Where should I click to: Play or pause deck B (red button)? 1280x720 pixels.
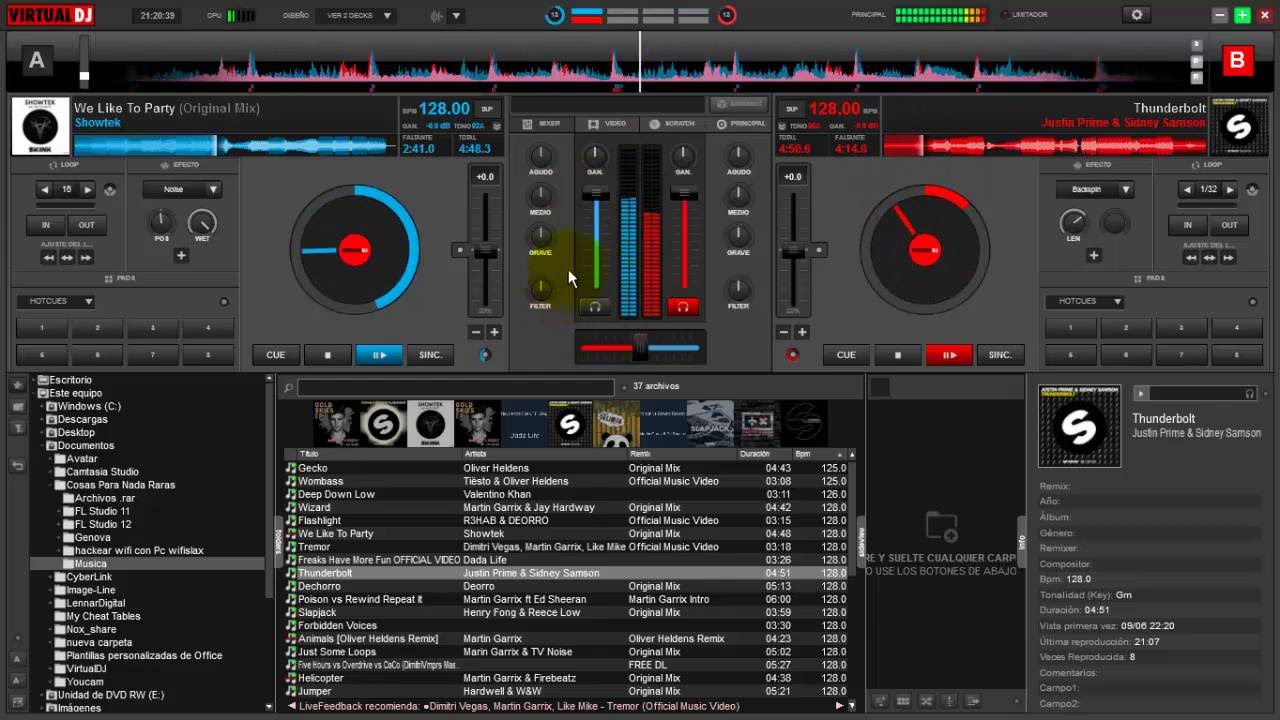(949, 355)
